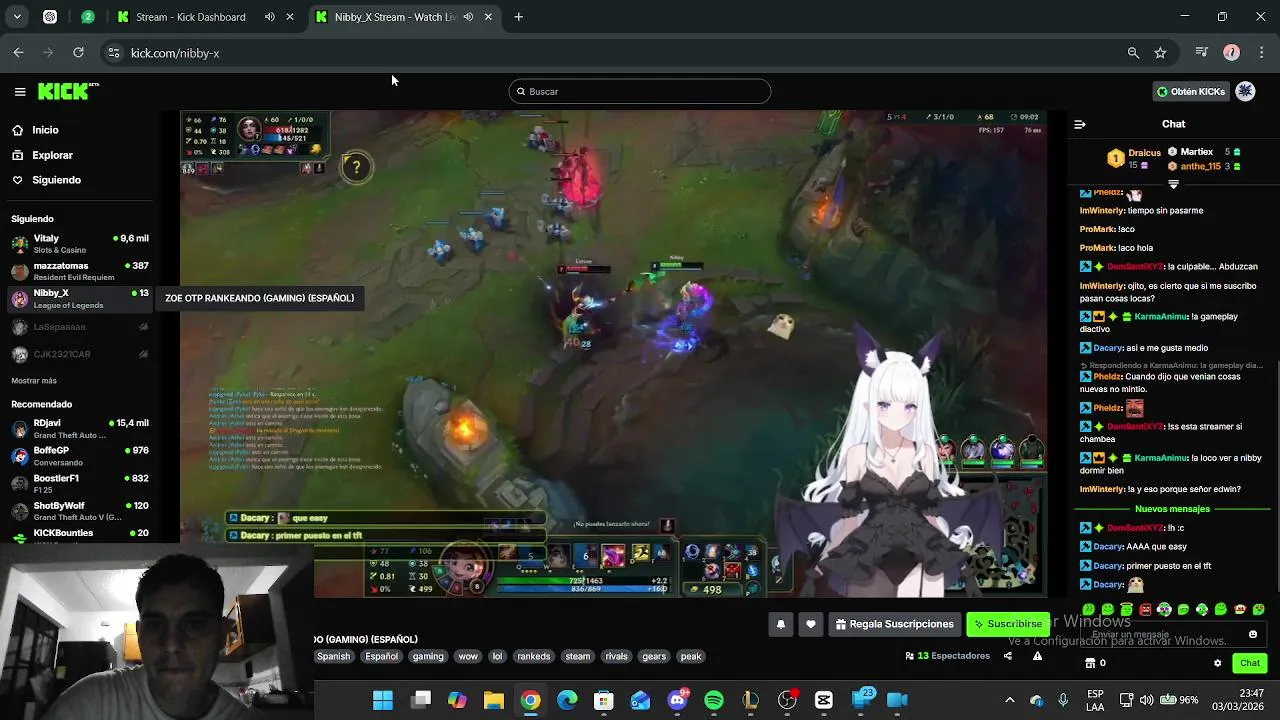Open the chat shop icon showing 0
The height and width of the screenshot is (720, 1280).
(x=1096, y=663)
